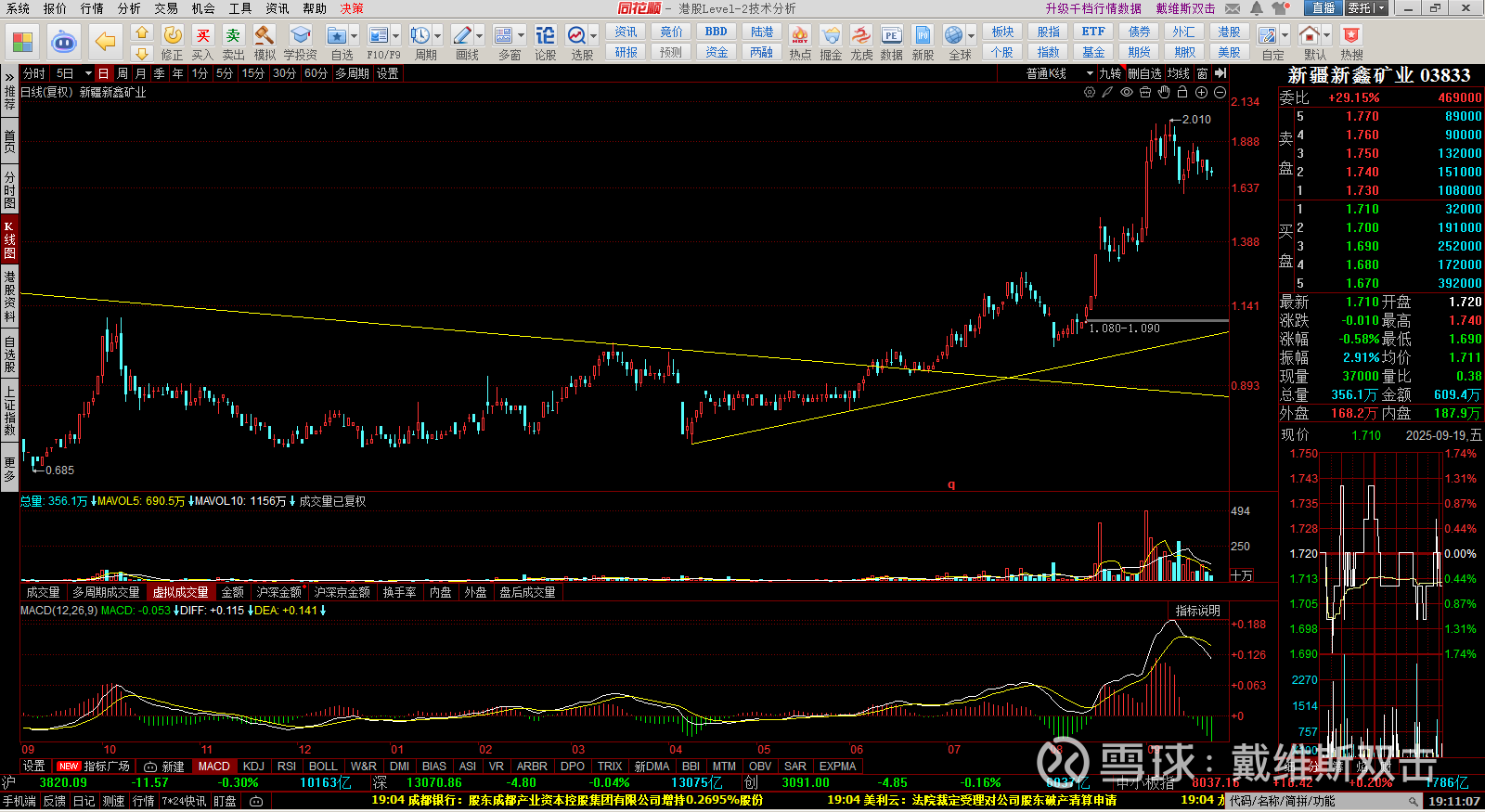Click the zoom-in plus icon above chart
The width and height of the screenshot is (1485, 812).
coord(1201,92)
